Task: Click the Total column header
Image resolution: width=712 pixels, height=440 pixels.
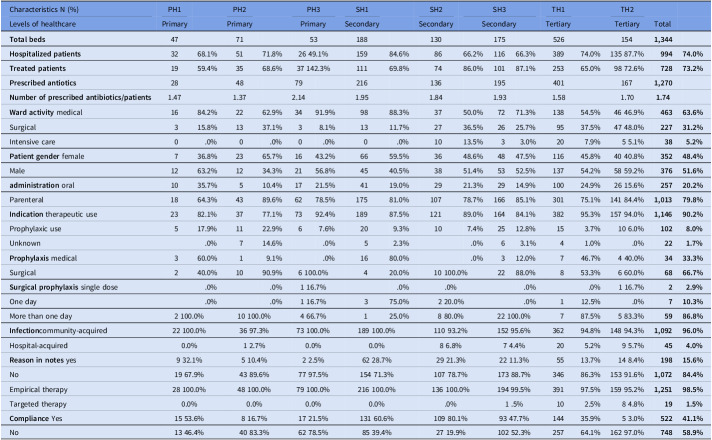Action: click(x=662, y=24)
